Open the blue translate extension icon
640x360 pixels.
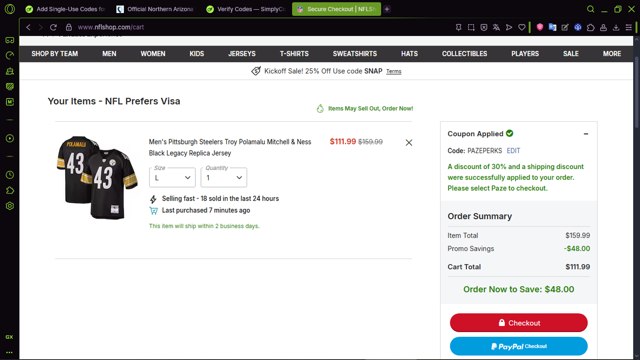552,27
